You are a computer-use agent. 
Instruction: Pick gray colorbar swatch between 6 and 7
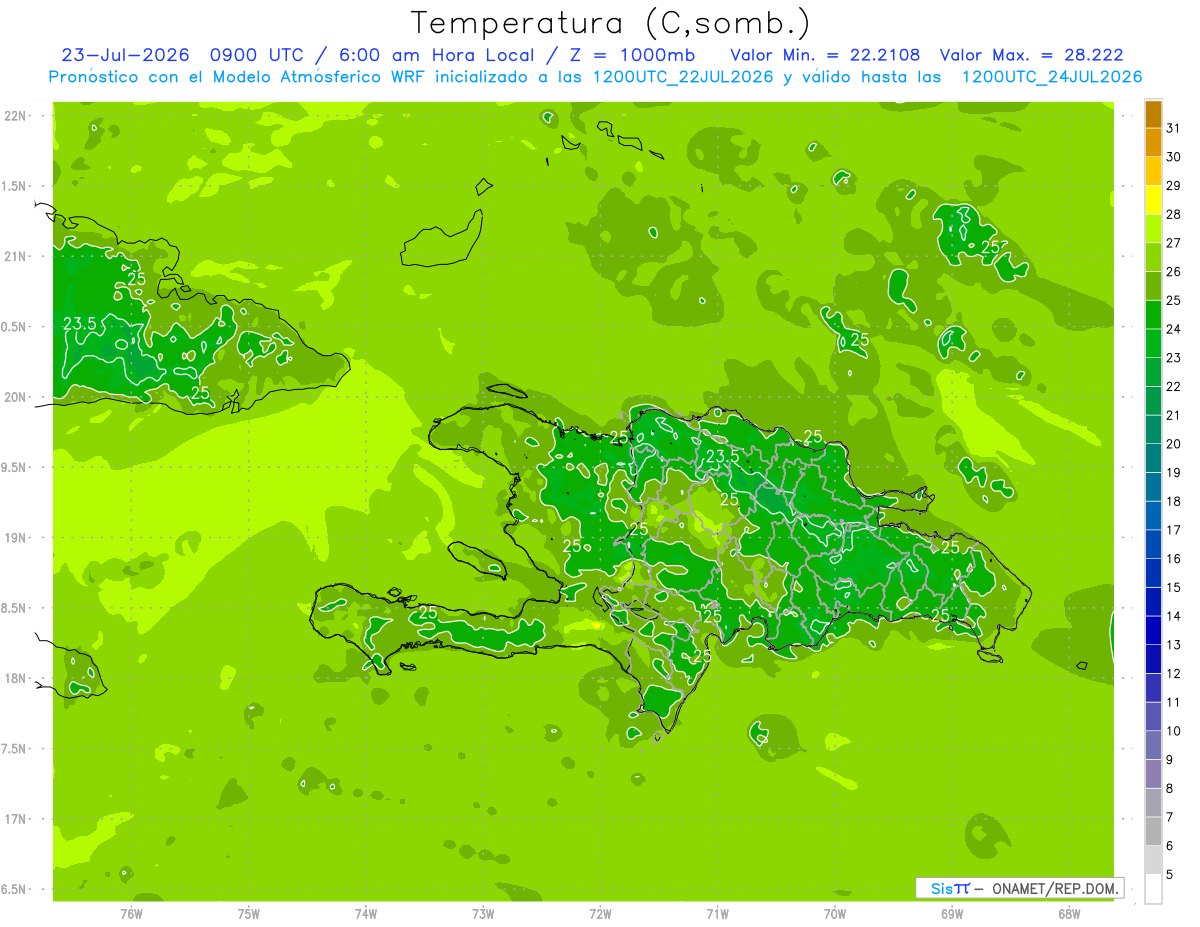click(1153, 832)
